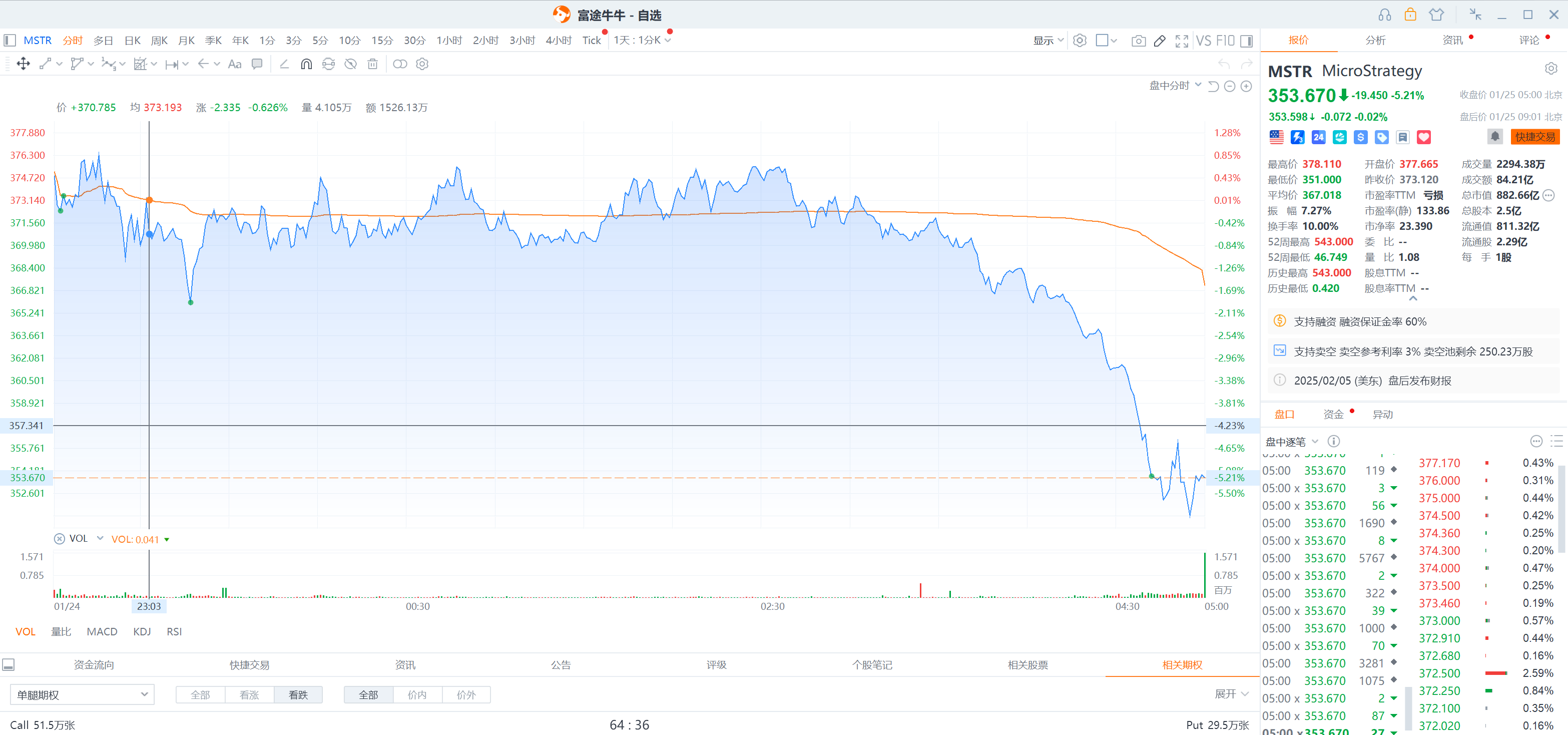Select the left arrow annotation tool
Image resolution: width=1568 pixels, height=735 pixels.
click(204, 64)
